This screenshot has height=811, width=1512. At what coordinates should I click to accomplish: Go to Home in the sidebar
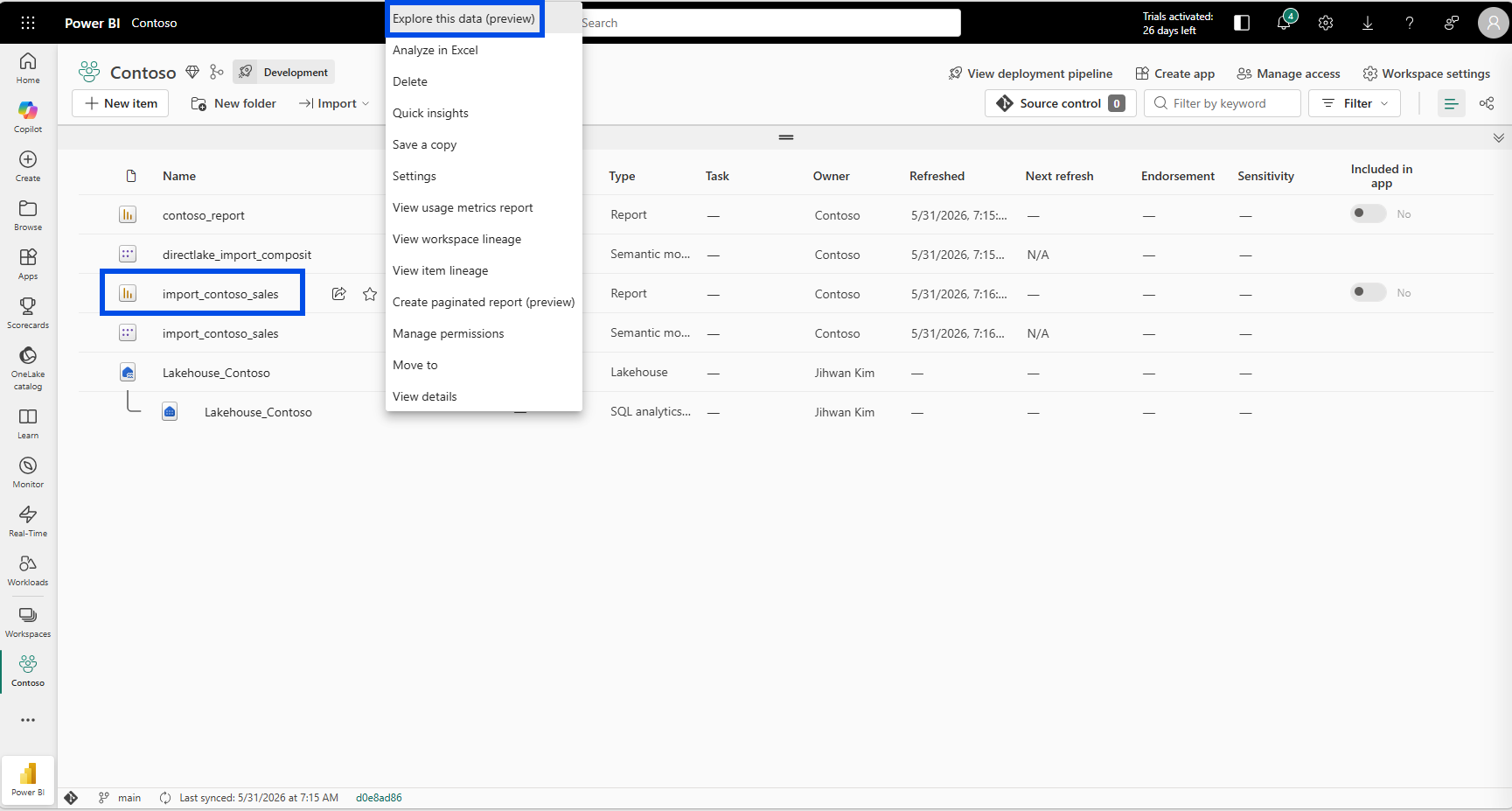pyautogui.click(x=28, y=67)
